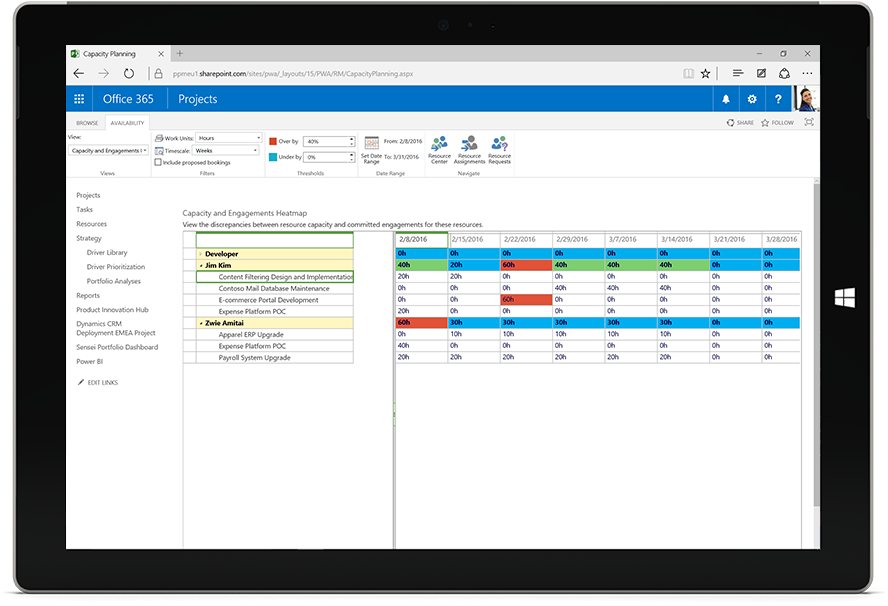Viewport: 888px width, 606px height.
Task: Open the View dropdown Capacity and Engagements
Action: point(108,151)
